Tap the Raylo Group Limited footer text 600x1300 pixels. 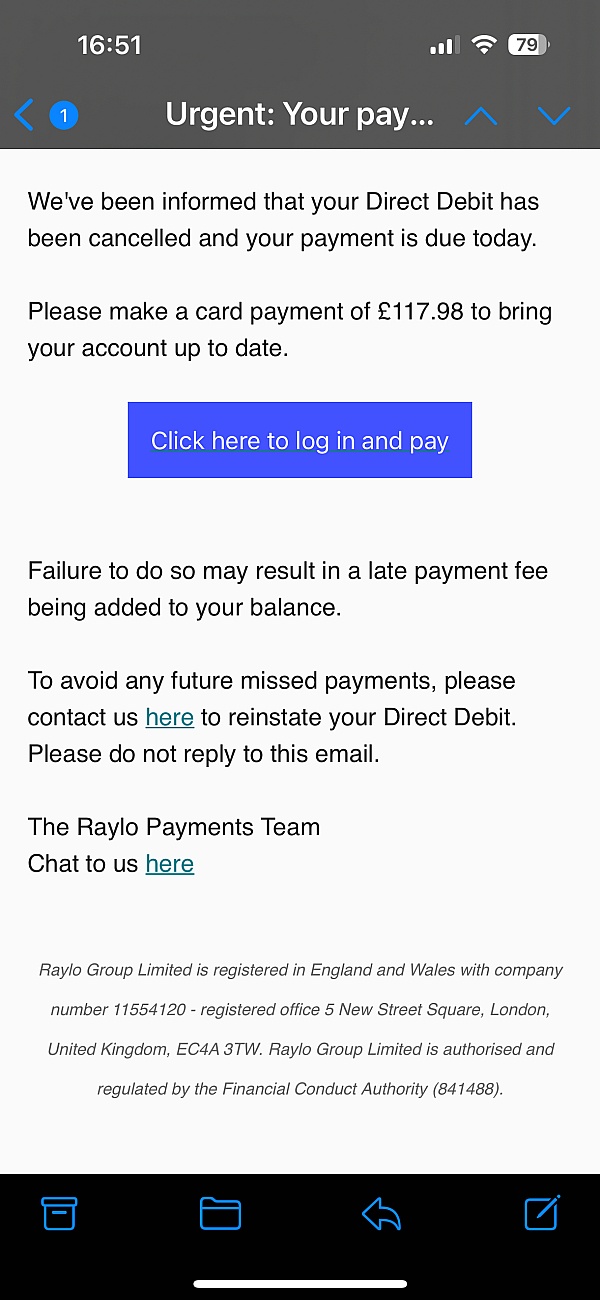[x=300, y=1029]
